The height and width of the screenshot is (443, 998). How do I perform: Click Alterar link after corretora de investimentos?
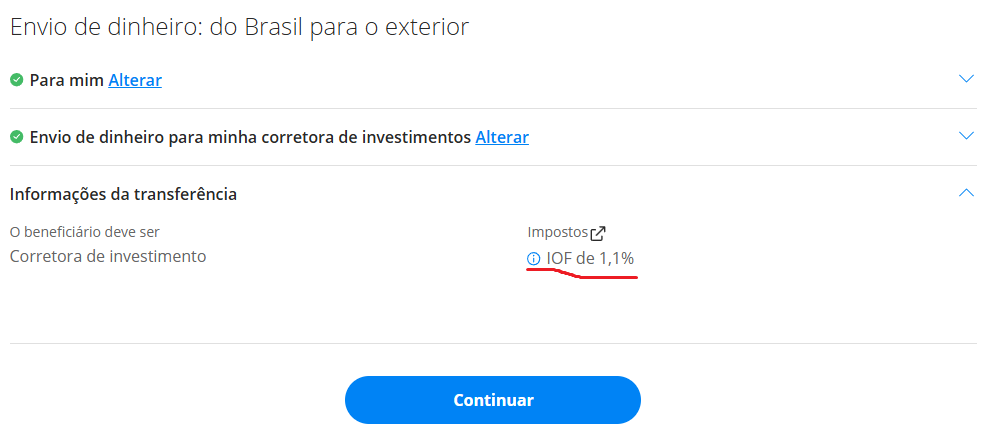[502, 137]
